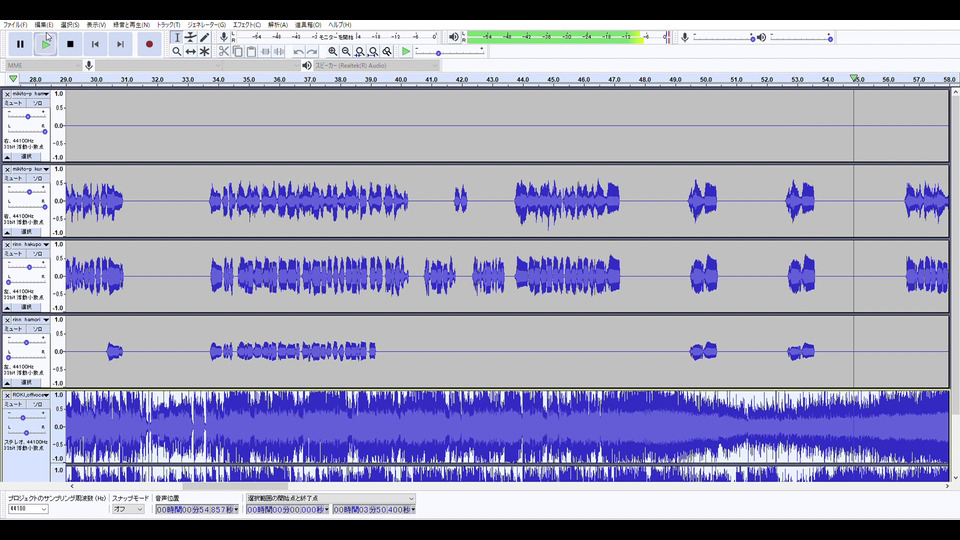960x540 pixels.
Task: Open the project sample rate 44100 dropdown
Action: [x=28, y=509]
